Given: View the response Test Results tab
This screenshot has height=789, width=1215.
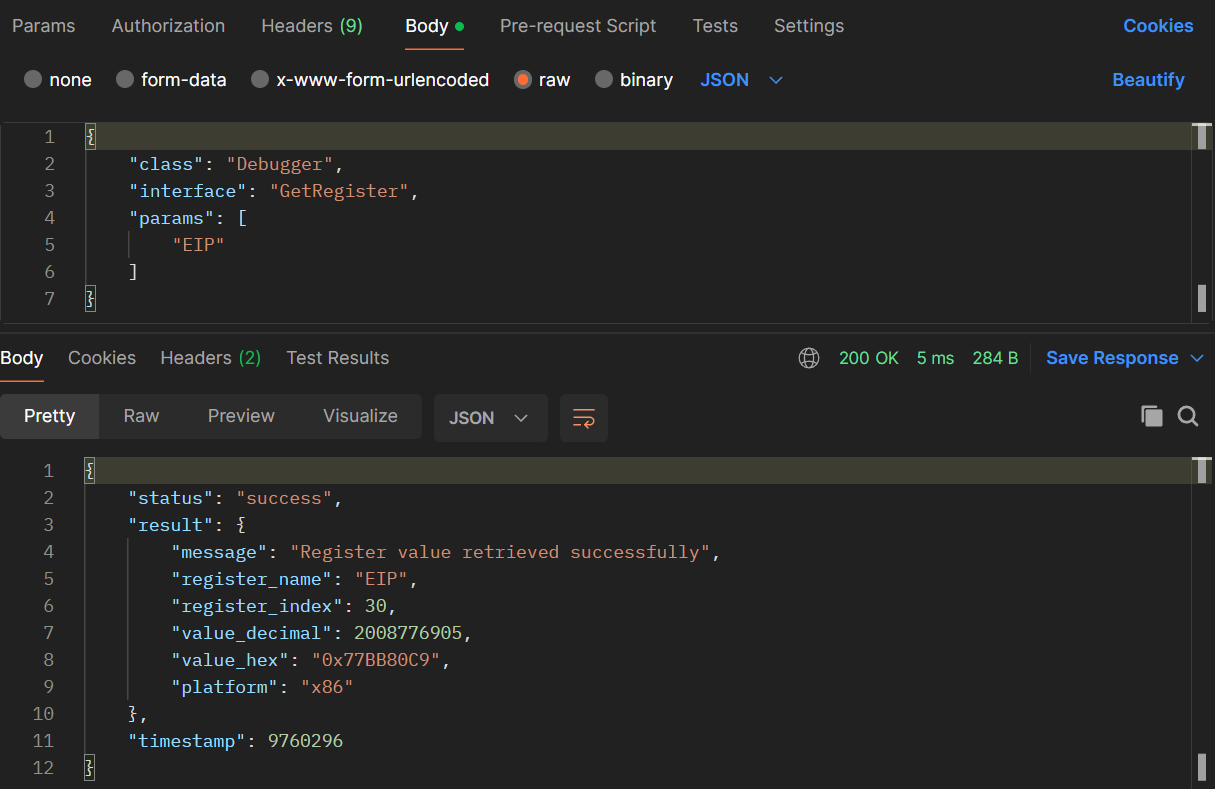Looking at the screenshot, I should tap(337, 358).
